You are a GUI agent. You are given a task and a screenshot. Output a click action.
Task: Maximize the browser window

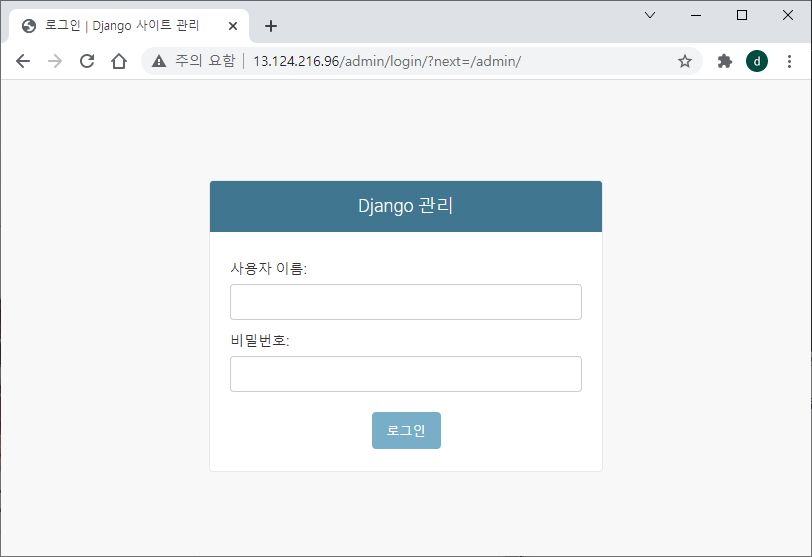click(x=742, y=15)
